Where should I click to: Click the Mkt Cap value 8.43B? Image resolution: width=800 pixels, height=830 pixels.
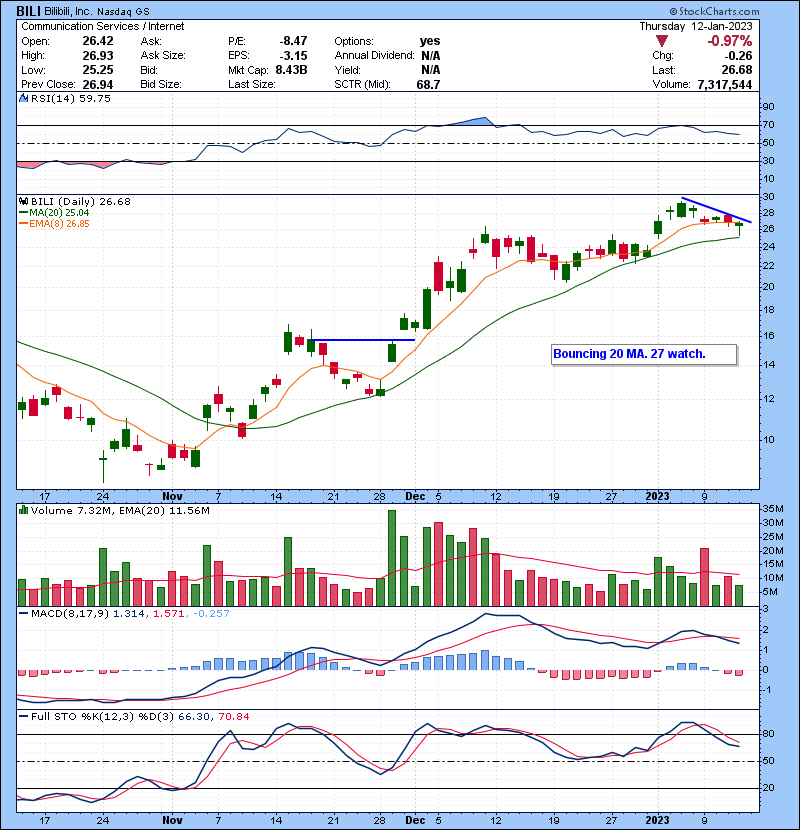coord(291,70)
